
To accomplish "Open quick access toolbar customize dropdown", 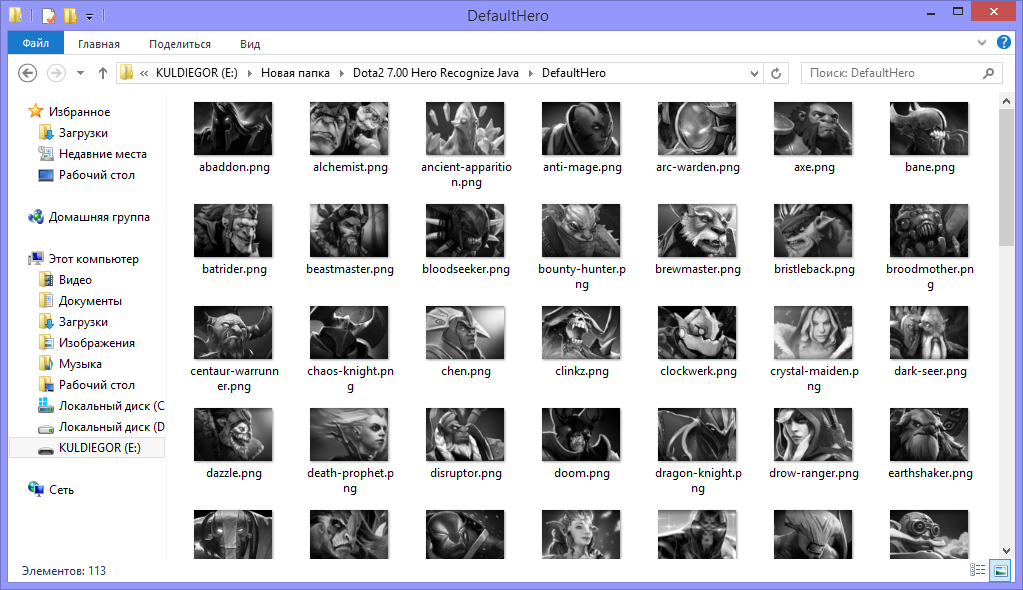I will coord(89,15).
